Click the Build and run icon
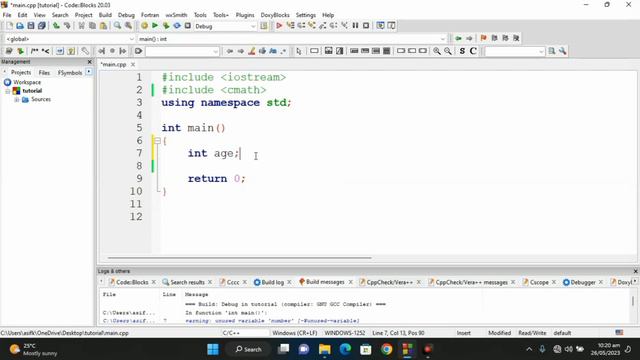This screenshot has height=360, width=640. tap(166, 26)
